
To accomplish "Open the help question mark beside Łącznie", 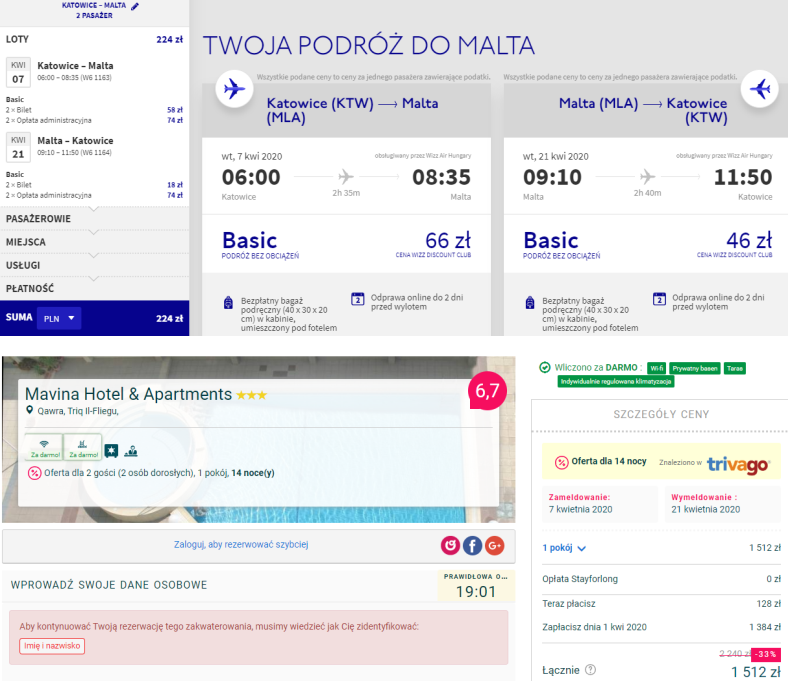I will tap(591, 669).
